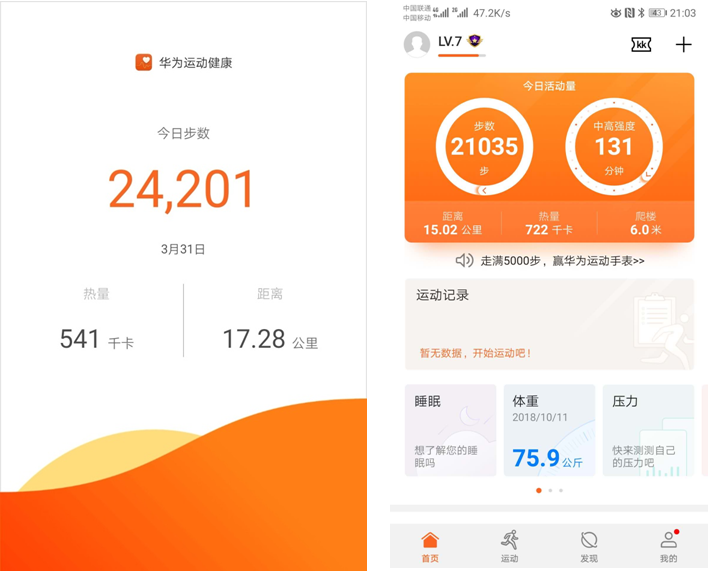Open the steps ring showing 21035
This screenshot has height=572, width=713.
484,147
